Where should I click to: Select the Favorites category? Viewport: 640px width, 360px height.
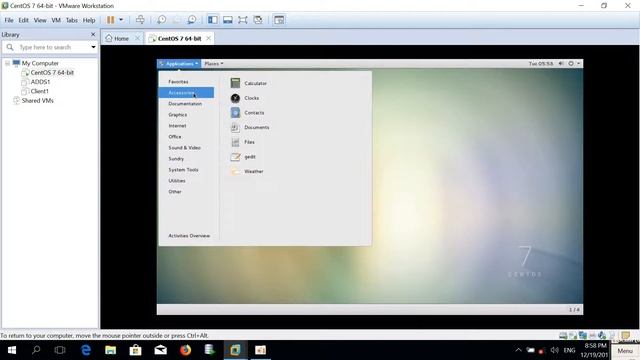[x=178, y=82]
